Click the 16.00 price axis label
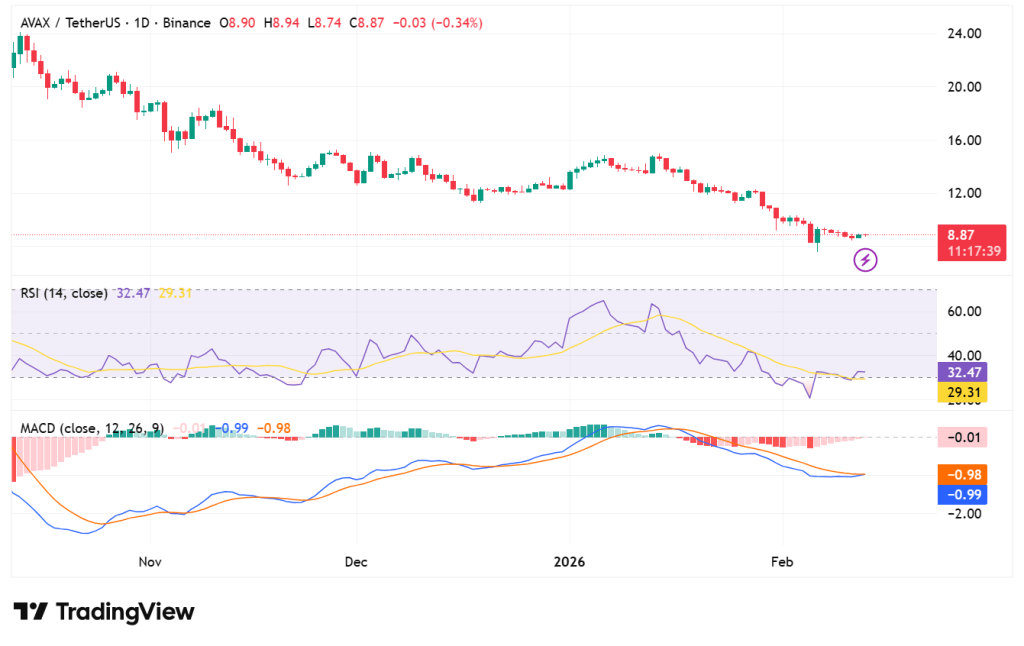The width and height of the screenshot is (1024, 646). [964, 140]
